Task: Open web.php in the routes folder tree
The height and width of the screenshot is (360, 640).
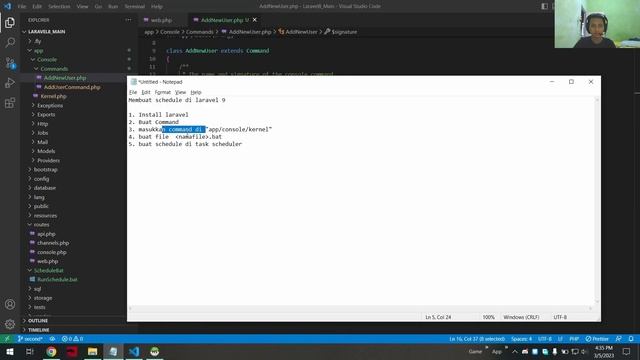Action: tap(47, 261)
